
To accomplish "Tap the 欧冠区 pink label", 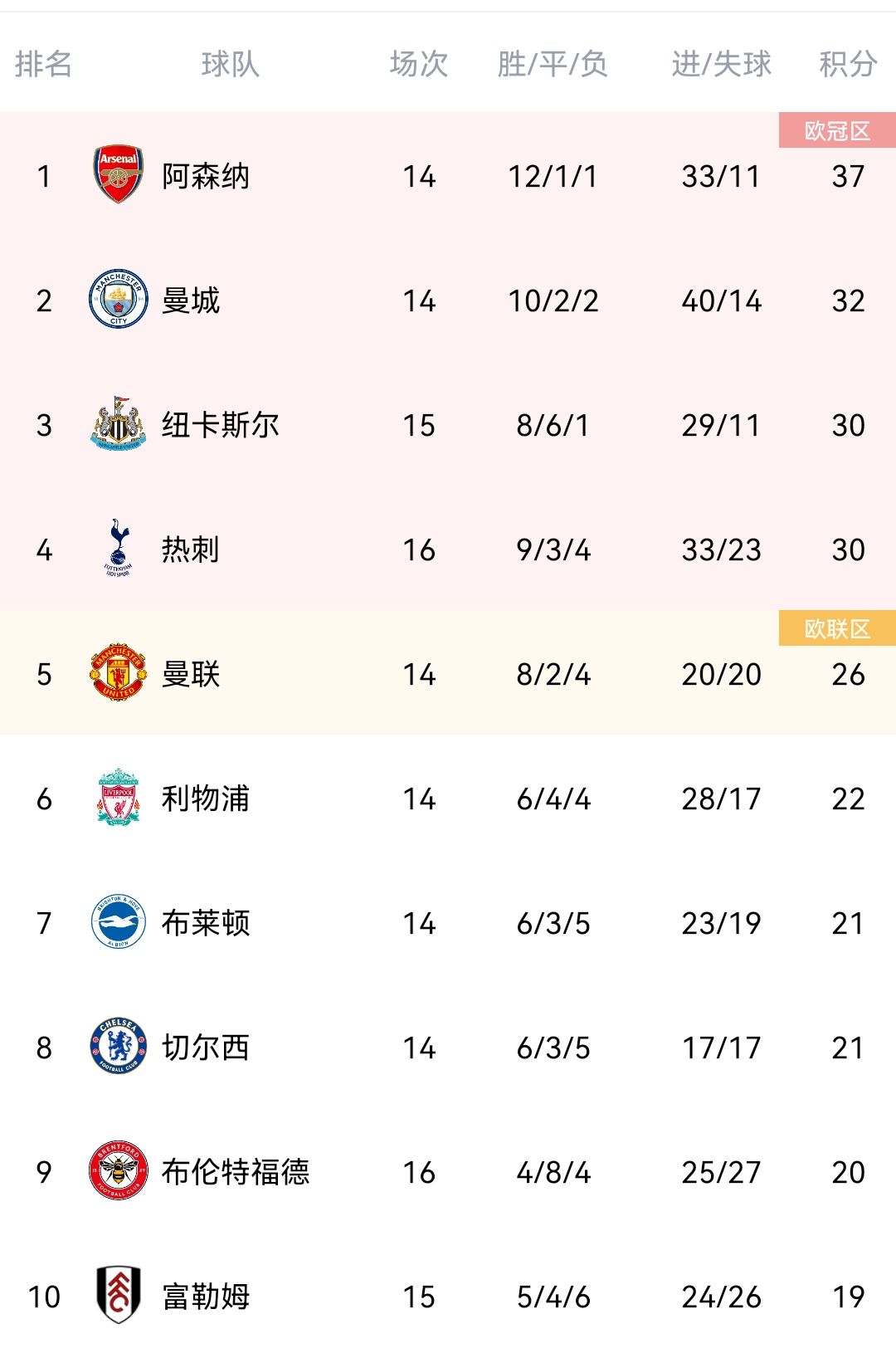I will pos(837,130).
